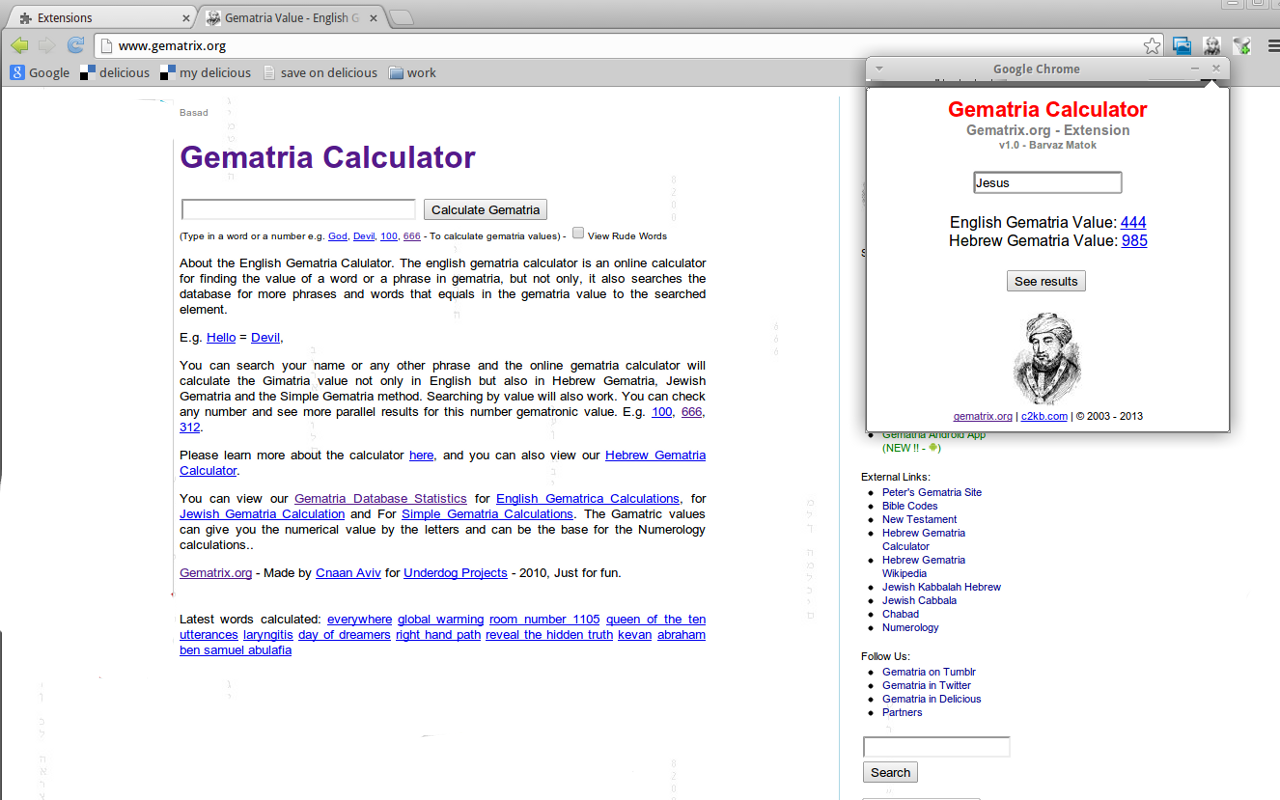This screenshot has width=1280, height=800.
Task: Open 'reveal the hidden truth' link
Action: click(x=549, y=635)
